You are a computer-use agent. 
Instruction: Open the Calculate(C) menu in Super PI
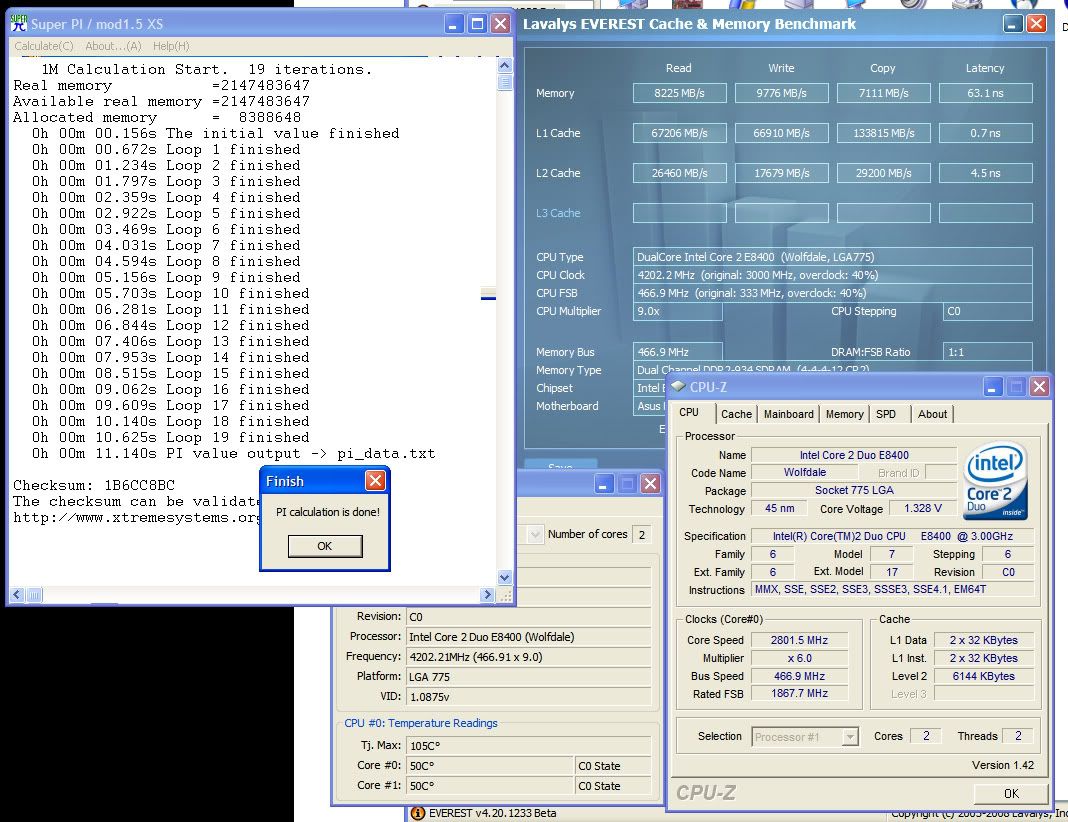pos(44,46)
